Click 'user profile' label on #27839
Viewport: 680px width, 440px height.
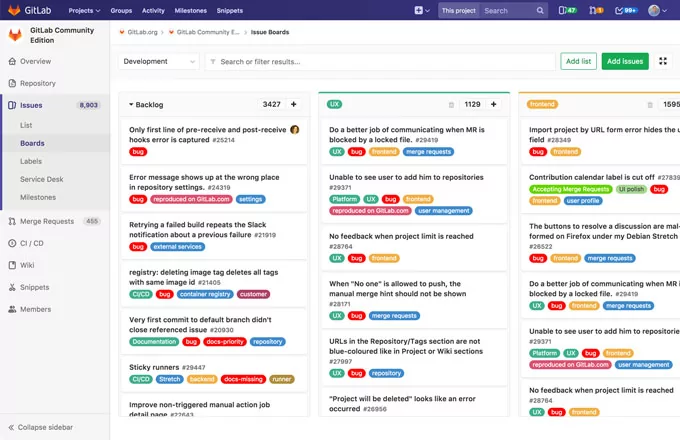[x=582, y=201]
